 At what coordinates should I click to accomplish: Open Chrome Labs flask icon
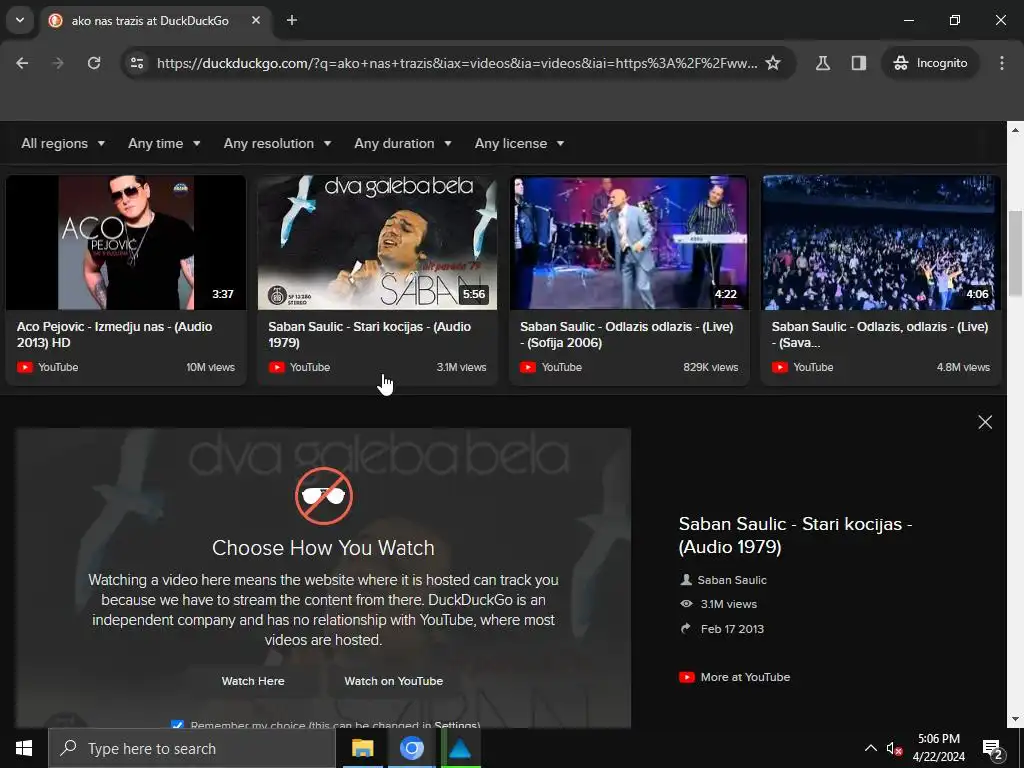[x=823, y=63]
